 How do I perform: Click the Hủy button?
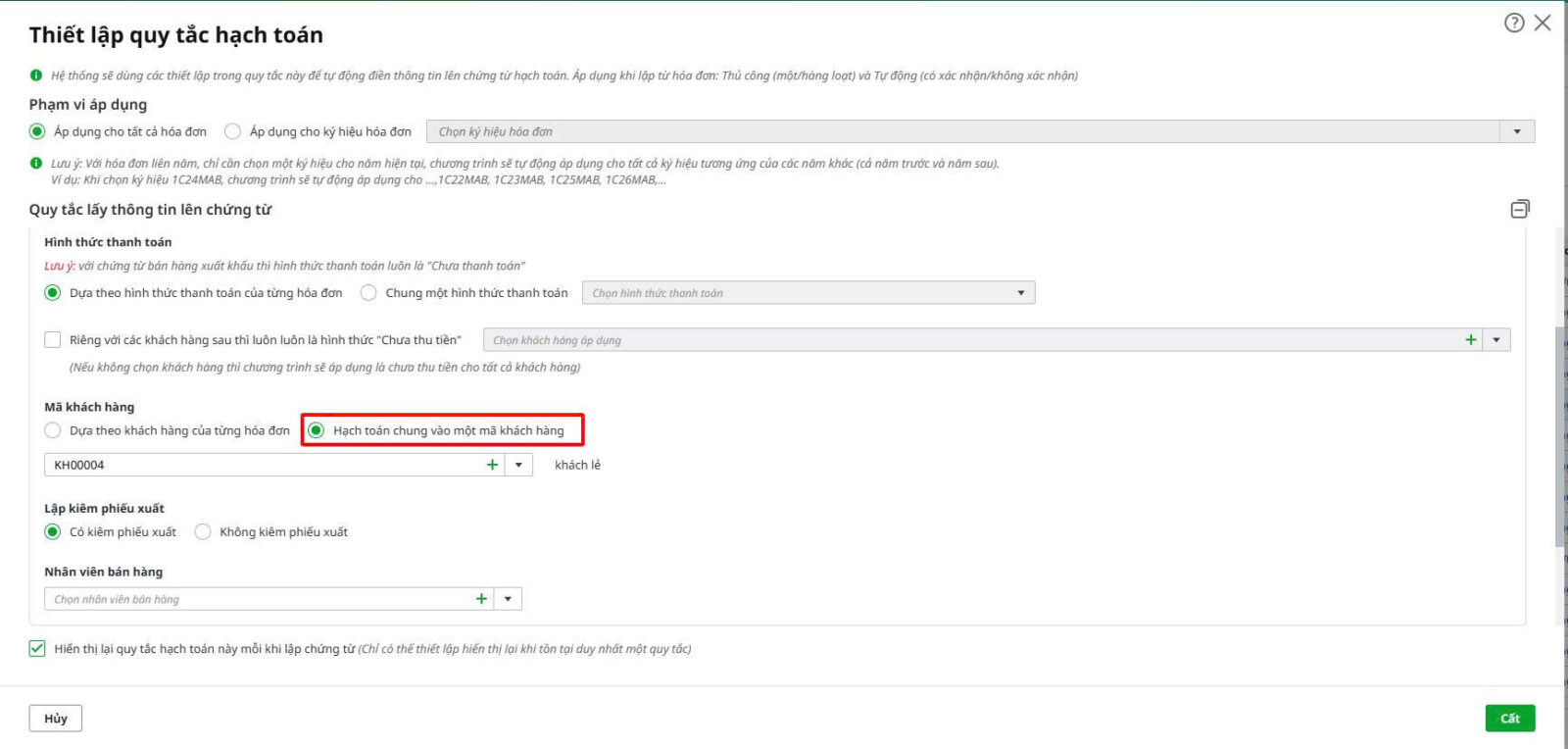point(56,719)
